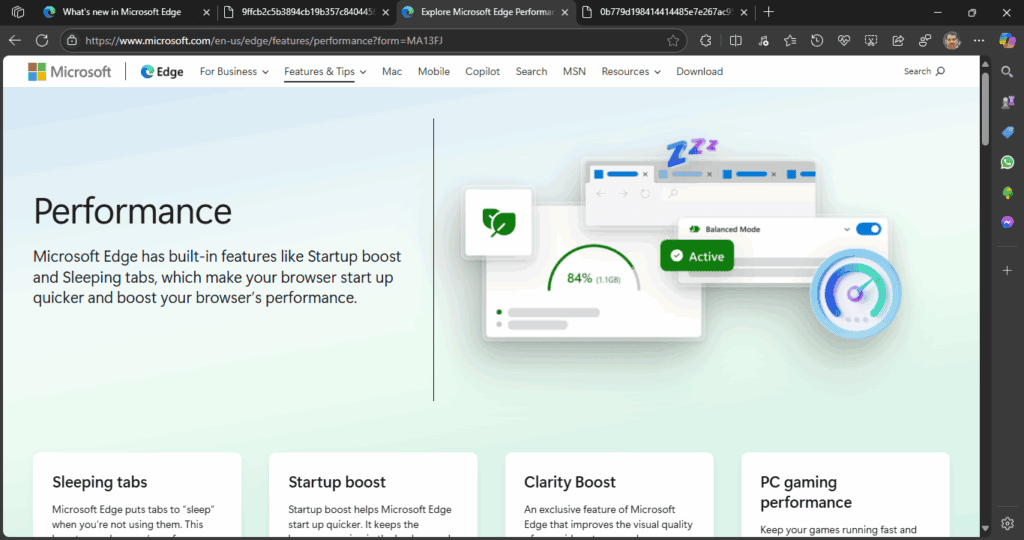Screen dimensions: 1024x540
Task: Enable split screen view
Action: (735, 40)
